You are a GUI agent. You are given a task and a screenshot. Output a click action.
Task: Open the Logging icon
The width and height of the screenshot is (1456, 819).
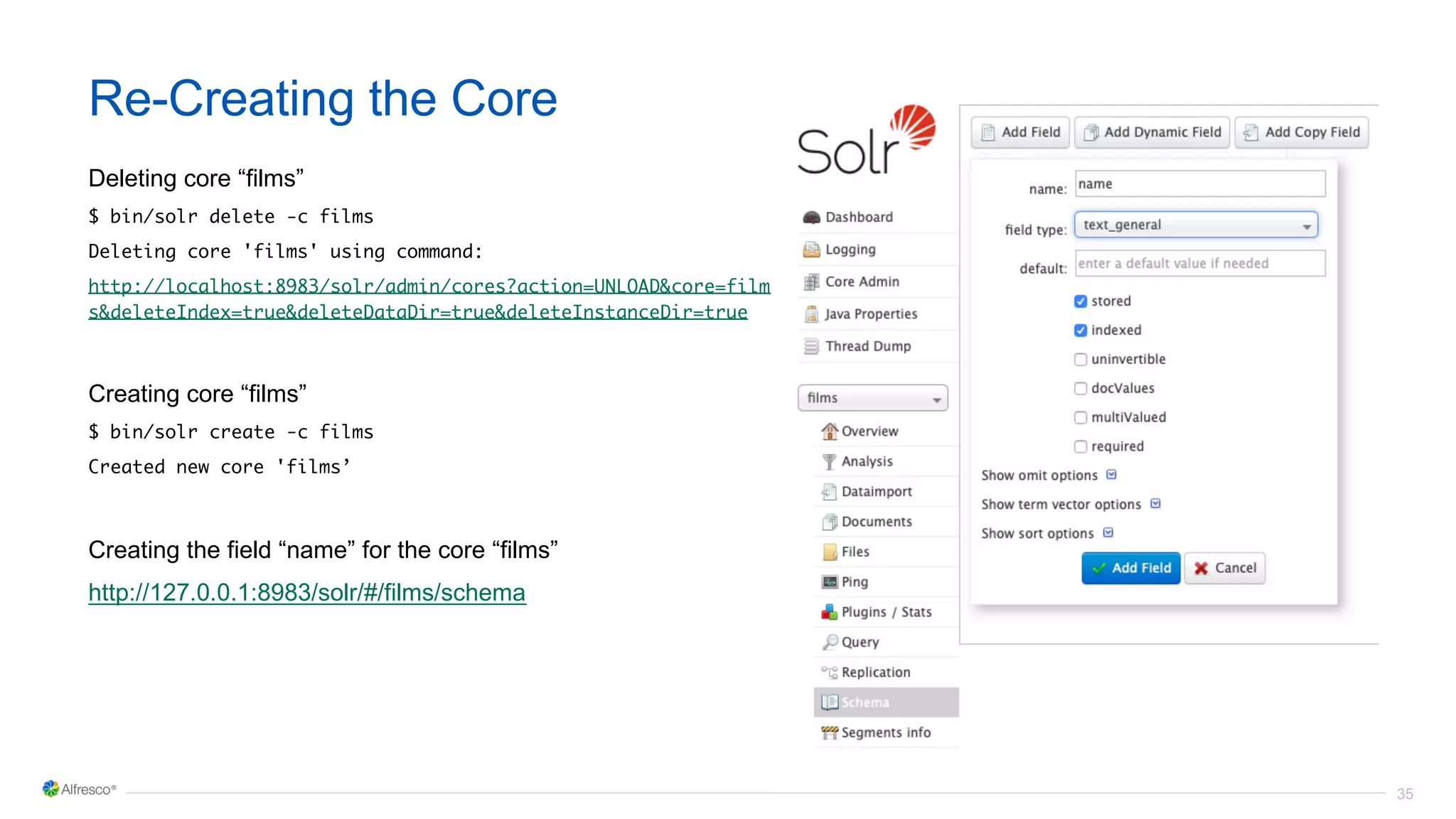point(811,250)
